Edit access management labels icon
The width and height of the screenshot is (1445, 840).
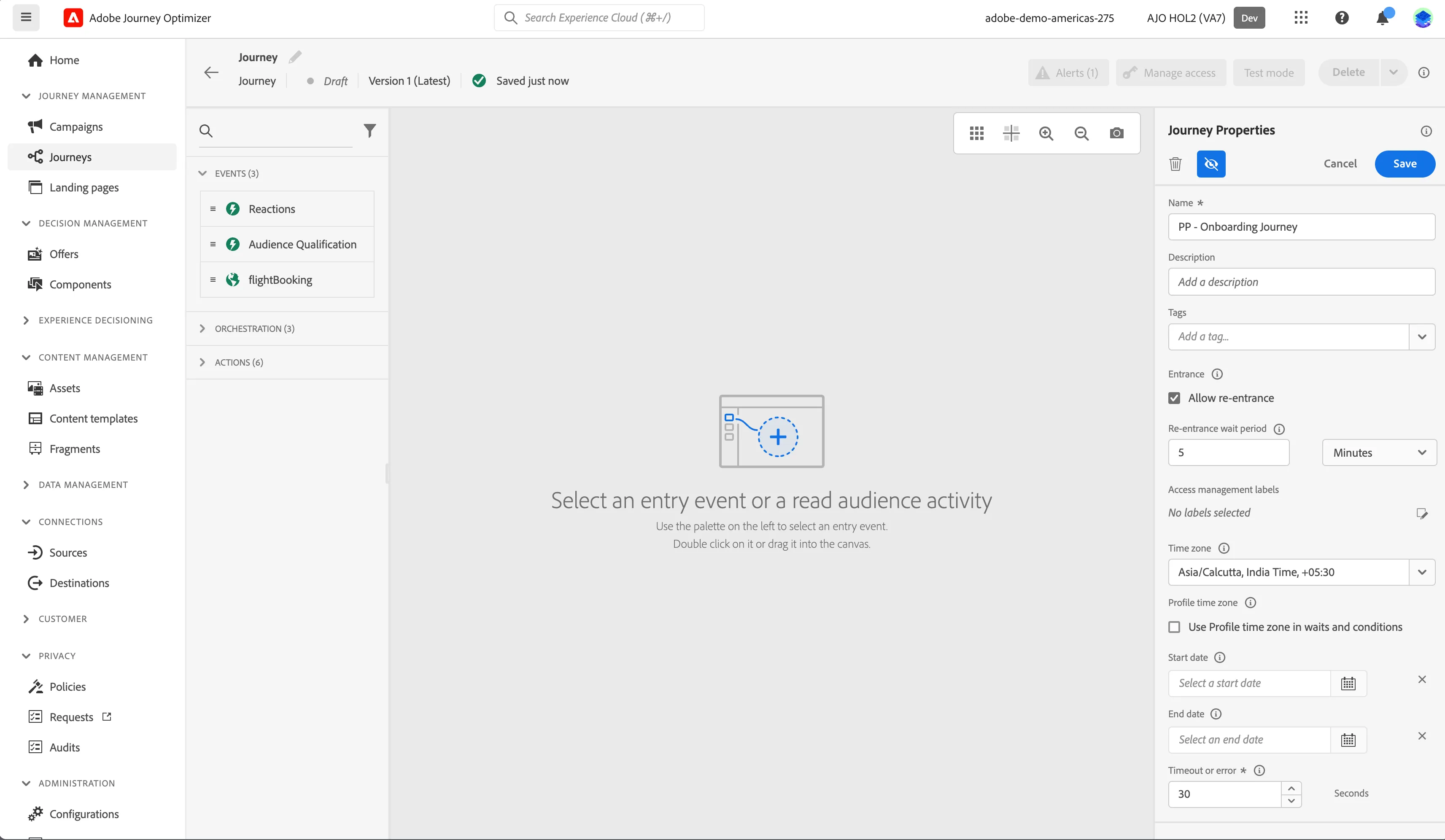pos(1422,513)
